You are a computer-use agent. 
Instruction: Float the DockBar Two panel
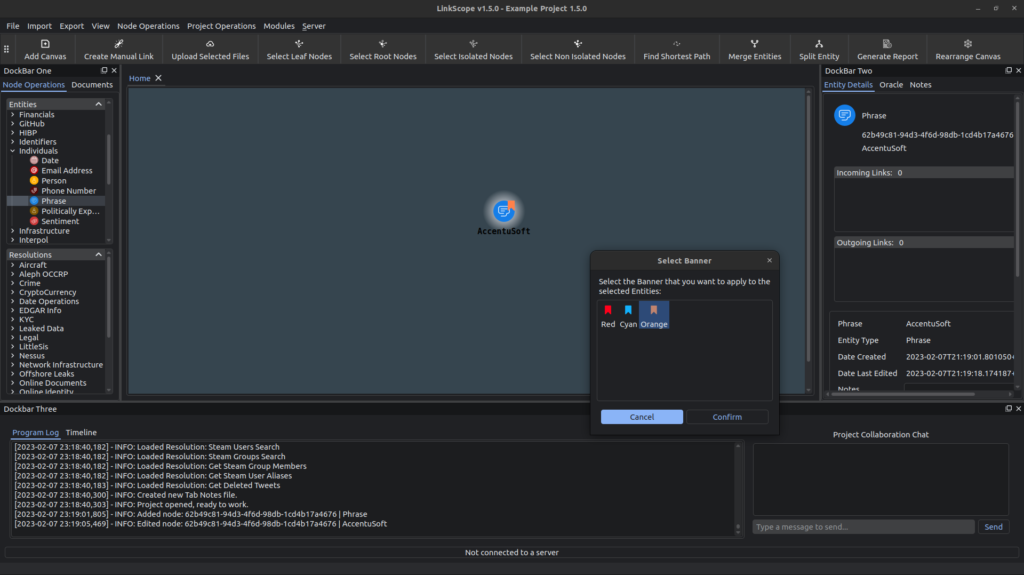pos(1008,71)
